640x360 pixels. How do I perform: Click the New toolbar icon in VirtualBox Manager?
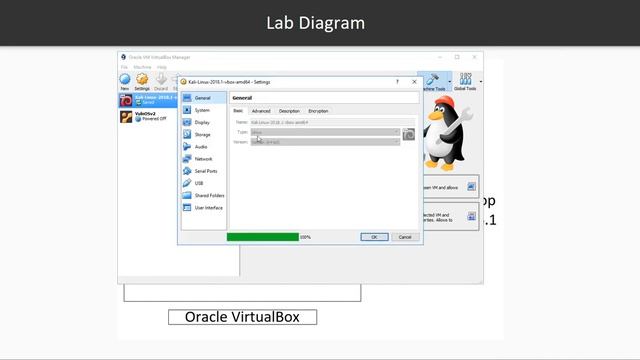click(125, 81)
